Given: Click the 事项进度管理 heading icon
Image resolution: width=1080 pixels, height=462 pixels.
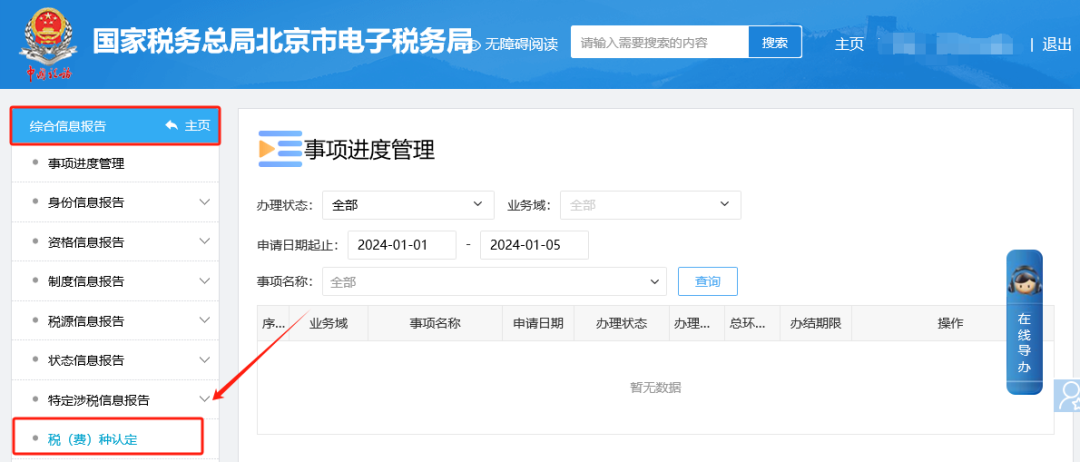Looking at the screenshot, I should [x=280, y=149].
